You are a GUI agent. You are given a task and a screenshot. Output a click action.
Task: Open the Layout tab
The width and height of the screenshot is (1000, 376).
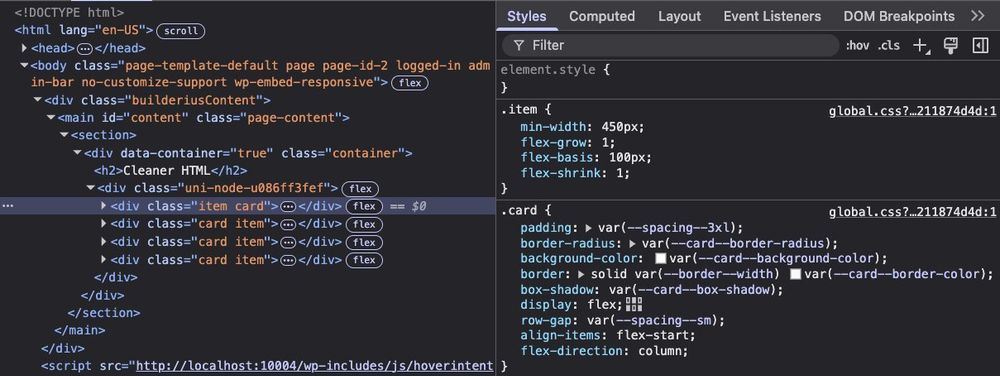pyautogui.click(x=679, y=16)
